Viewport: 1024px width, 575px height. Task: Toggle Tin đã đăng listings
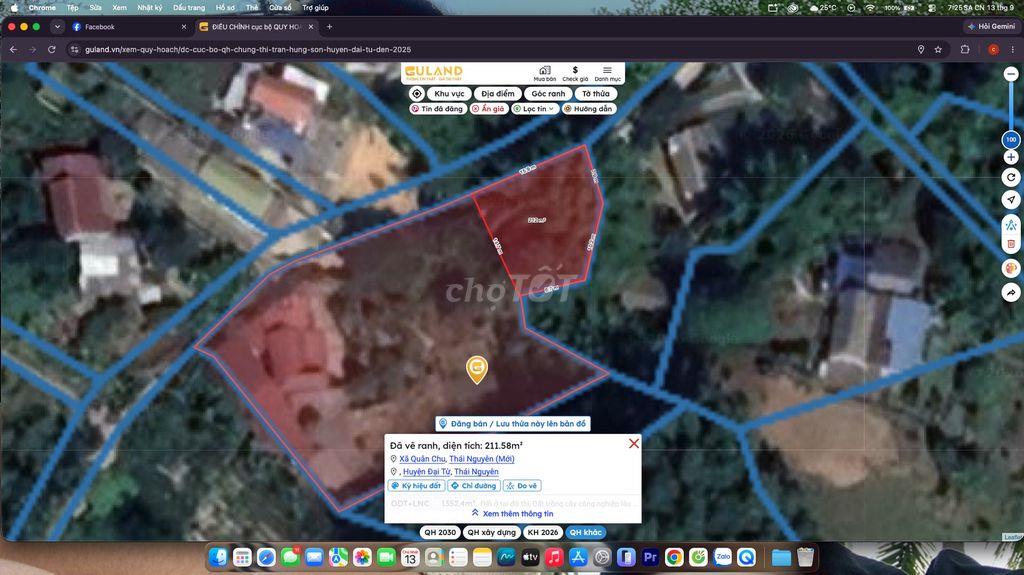tap(437, 109)
